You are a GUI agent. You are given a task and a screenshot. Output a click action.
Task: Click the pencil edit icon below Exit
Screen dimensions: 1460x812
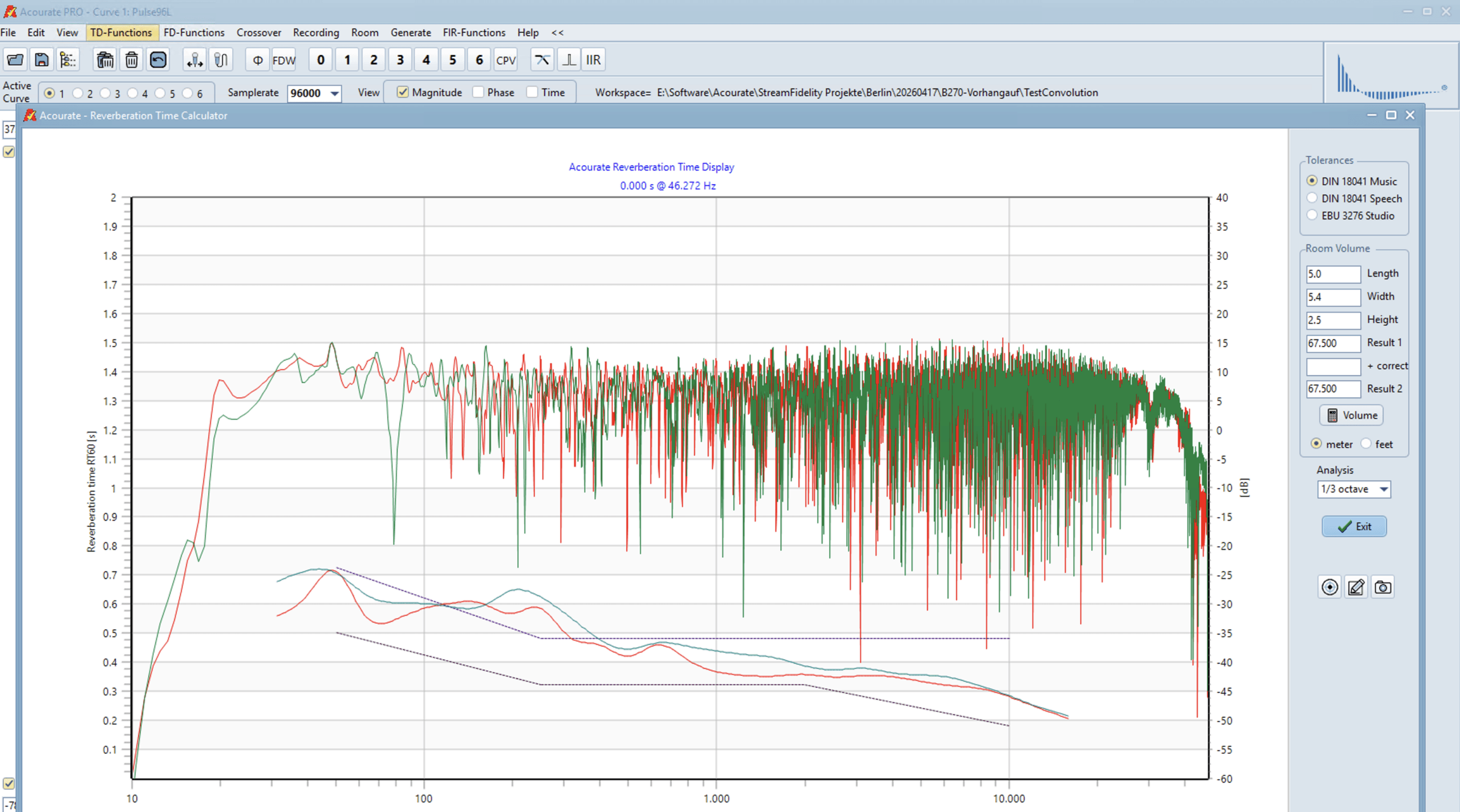(x=1356, y=587)
